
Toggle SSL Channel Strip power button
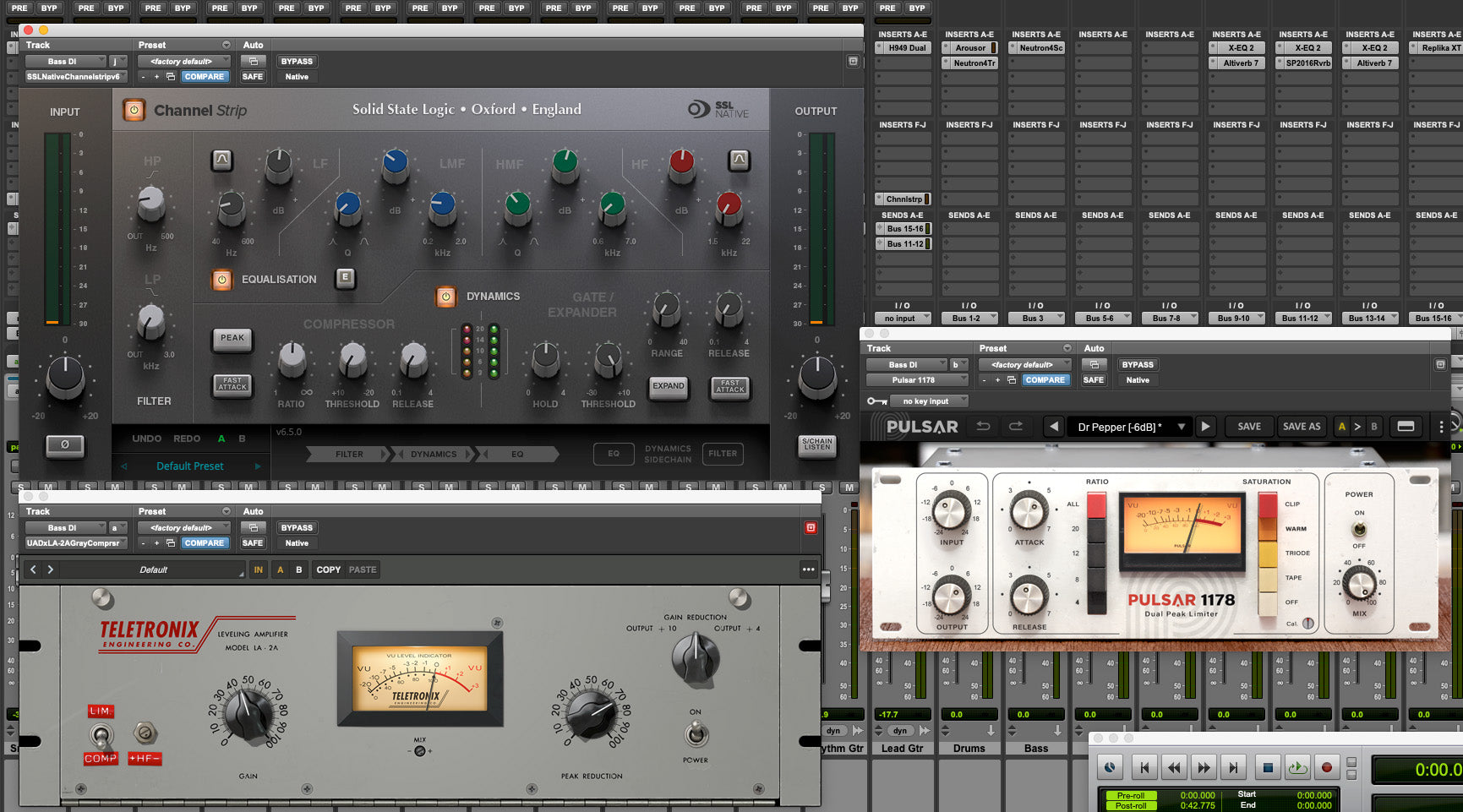click(134, 111)
